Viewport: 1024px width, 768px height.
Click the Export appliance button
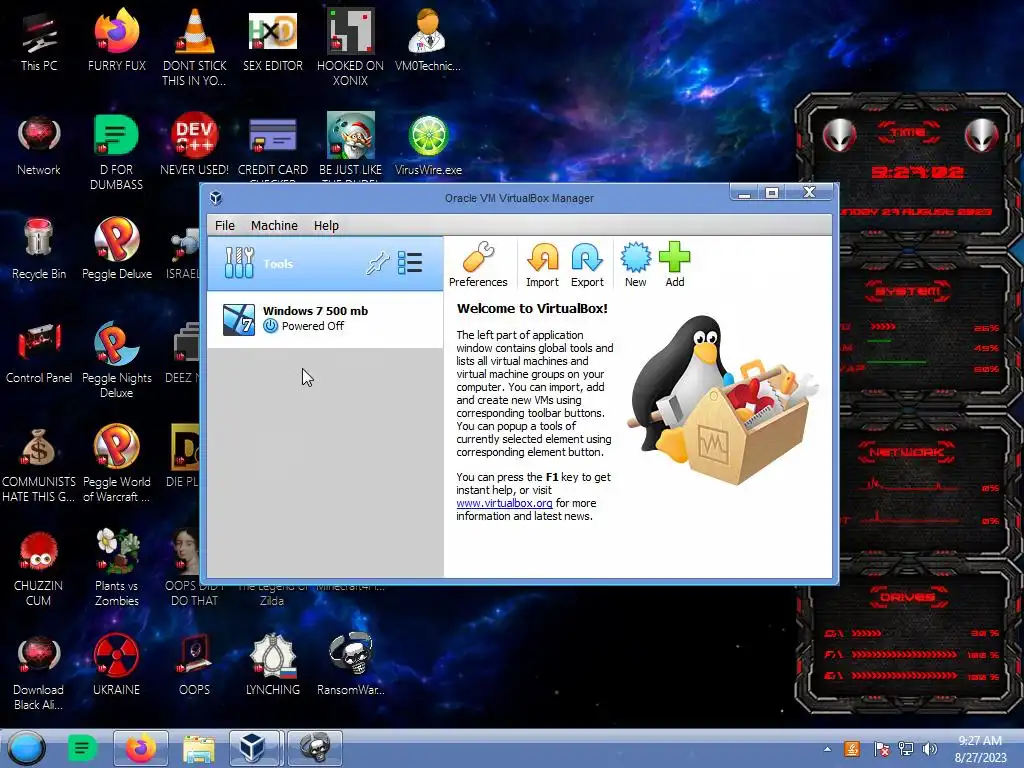pyautogui.click(x=587, y=264)
